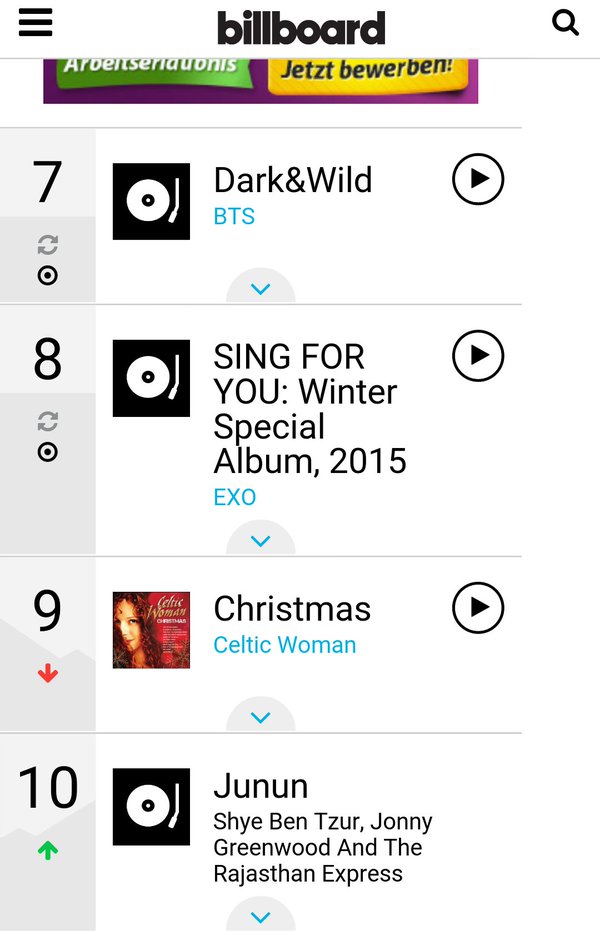Play Celtic Woman Christmas album
This screenshot has height=931, width=600.
click(x=478, y=607)
